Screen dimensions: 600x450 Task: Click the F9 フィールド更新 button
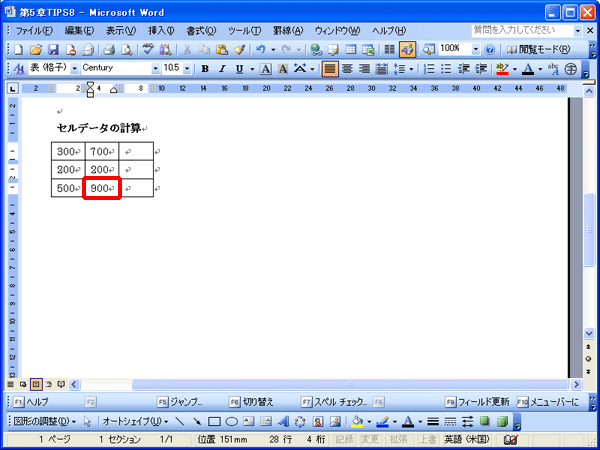coord(478,402)
